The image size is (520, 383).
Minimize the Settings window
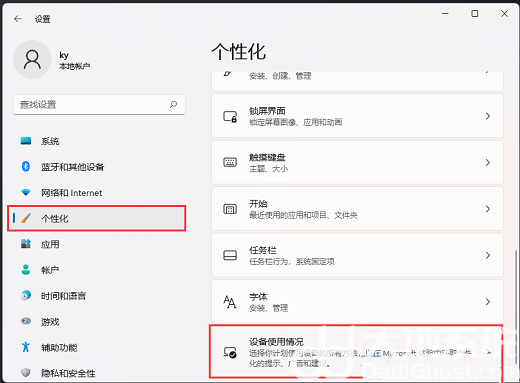[445, 14]
